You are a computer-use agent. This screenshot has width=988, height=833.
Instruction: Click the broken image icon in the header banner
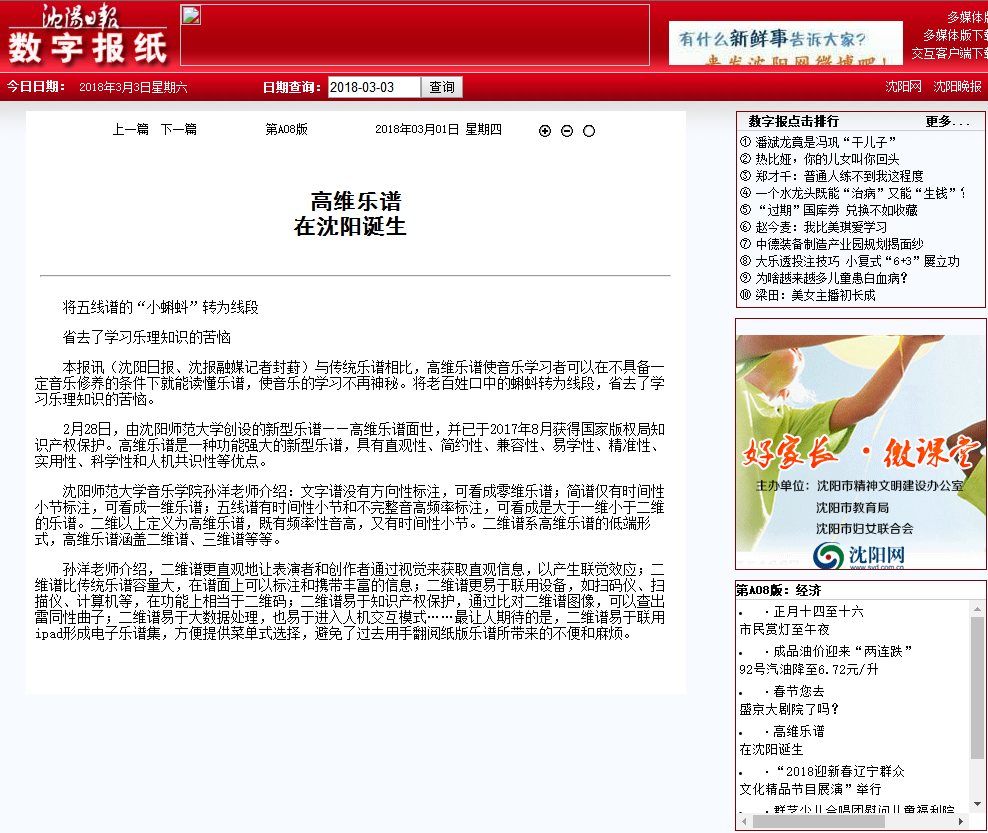pyautogui.click(x=191, y=15)
